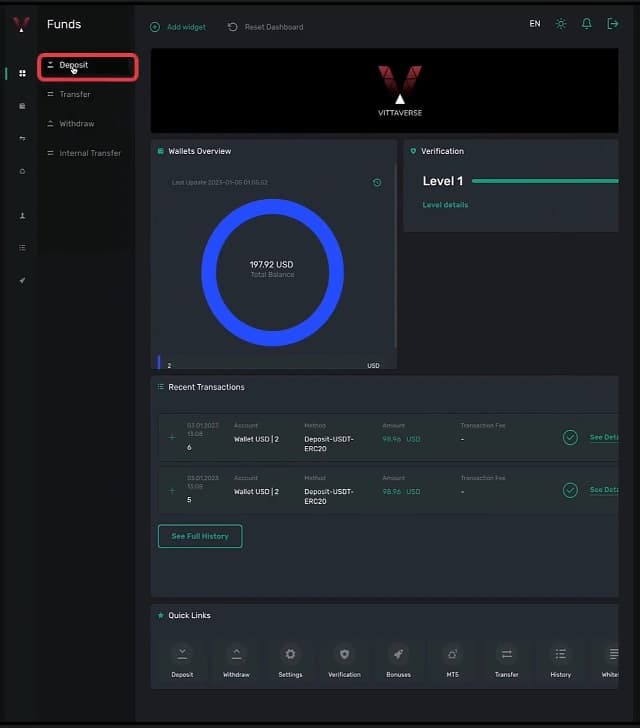Open the Transfer quick link

(x=507, y=662)
